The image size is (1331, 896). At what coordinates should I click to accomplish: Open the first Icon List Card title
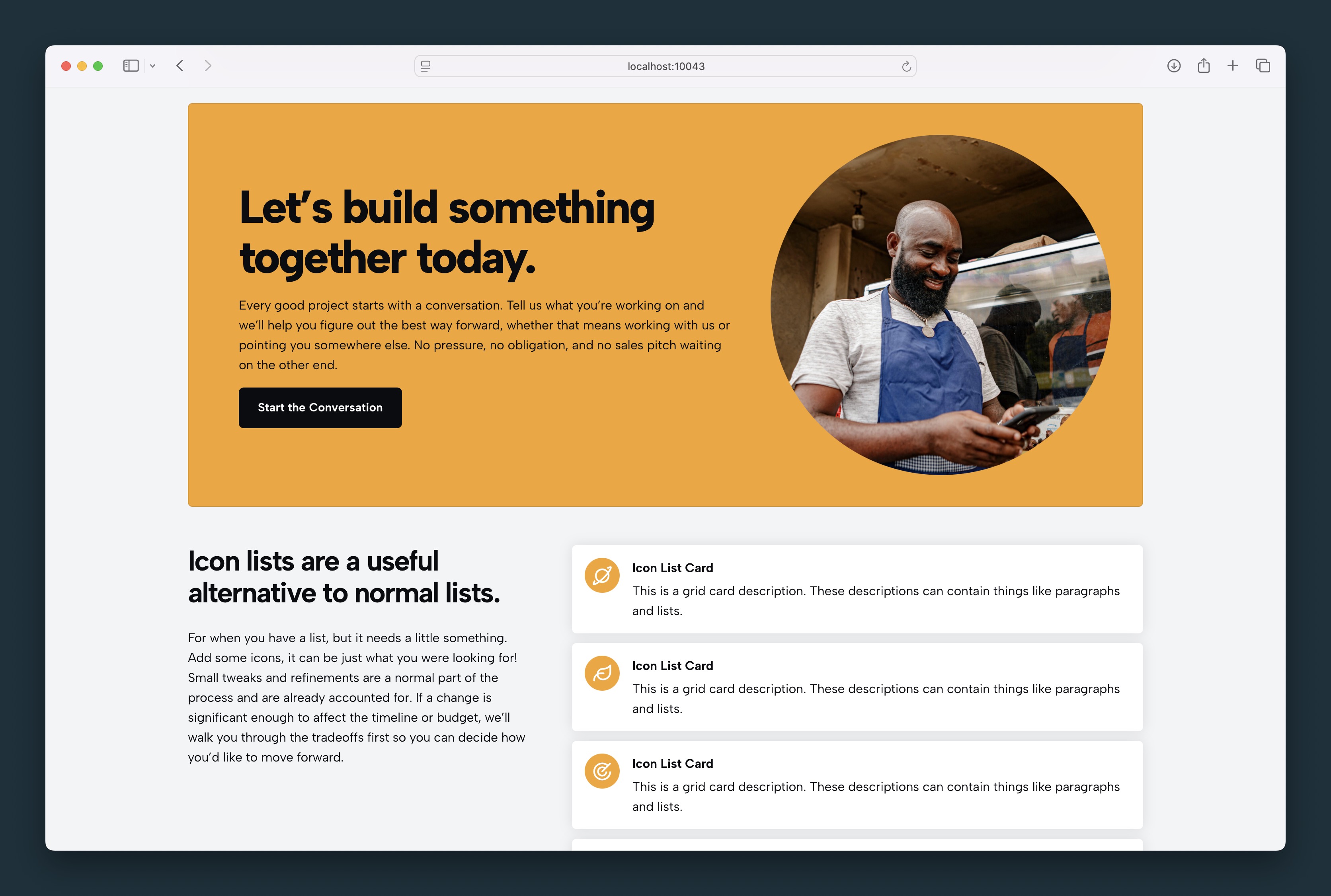pyautogui.click(x=672, y=568)
